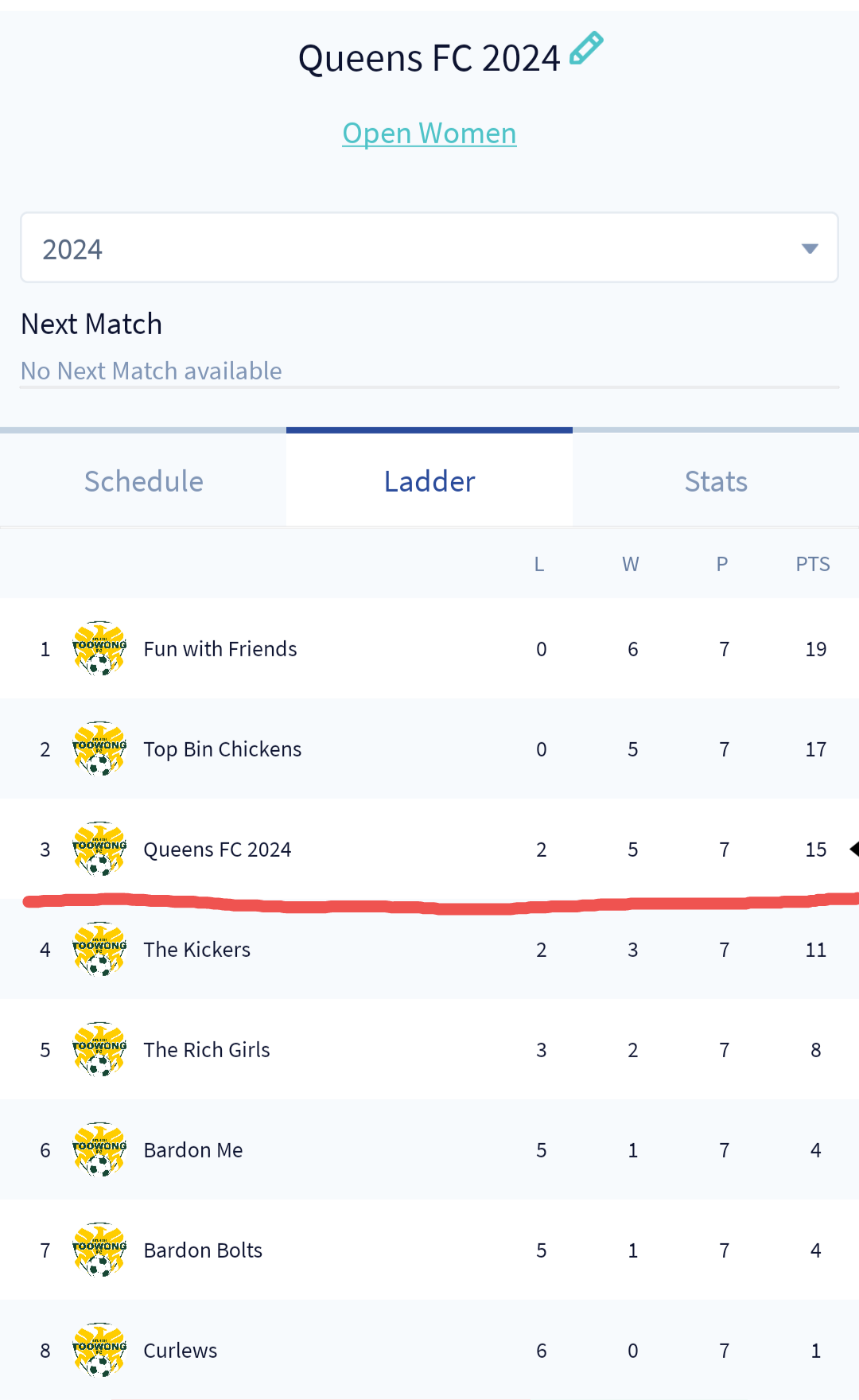Click the pencil edit icon beside title

(587, 49)
